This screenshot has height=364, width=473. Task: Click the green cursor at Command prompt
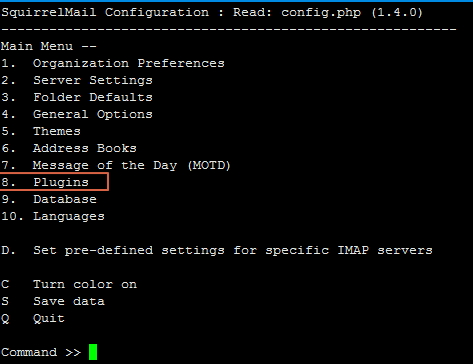tap(93, 352)
